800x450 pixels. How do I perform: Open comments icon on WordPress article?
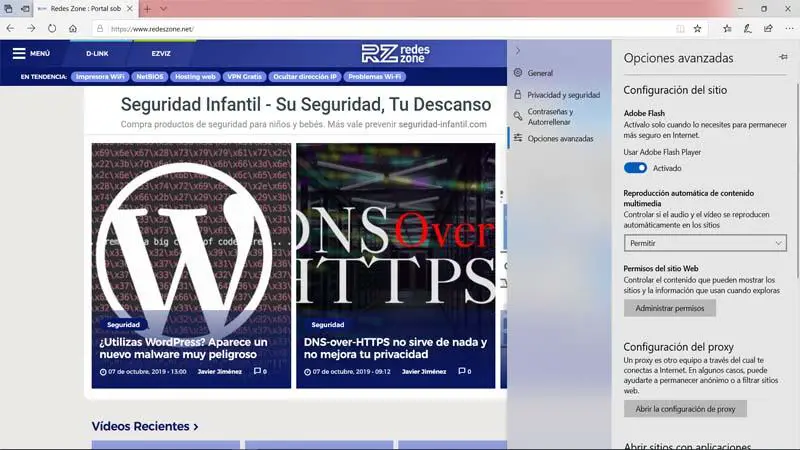click(260, 371)
